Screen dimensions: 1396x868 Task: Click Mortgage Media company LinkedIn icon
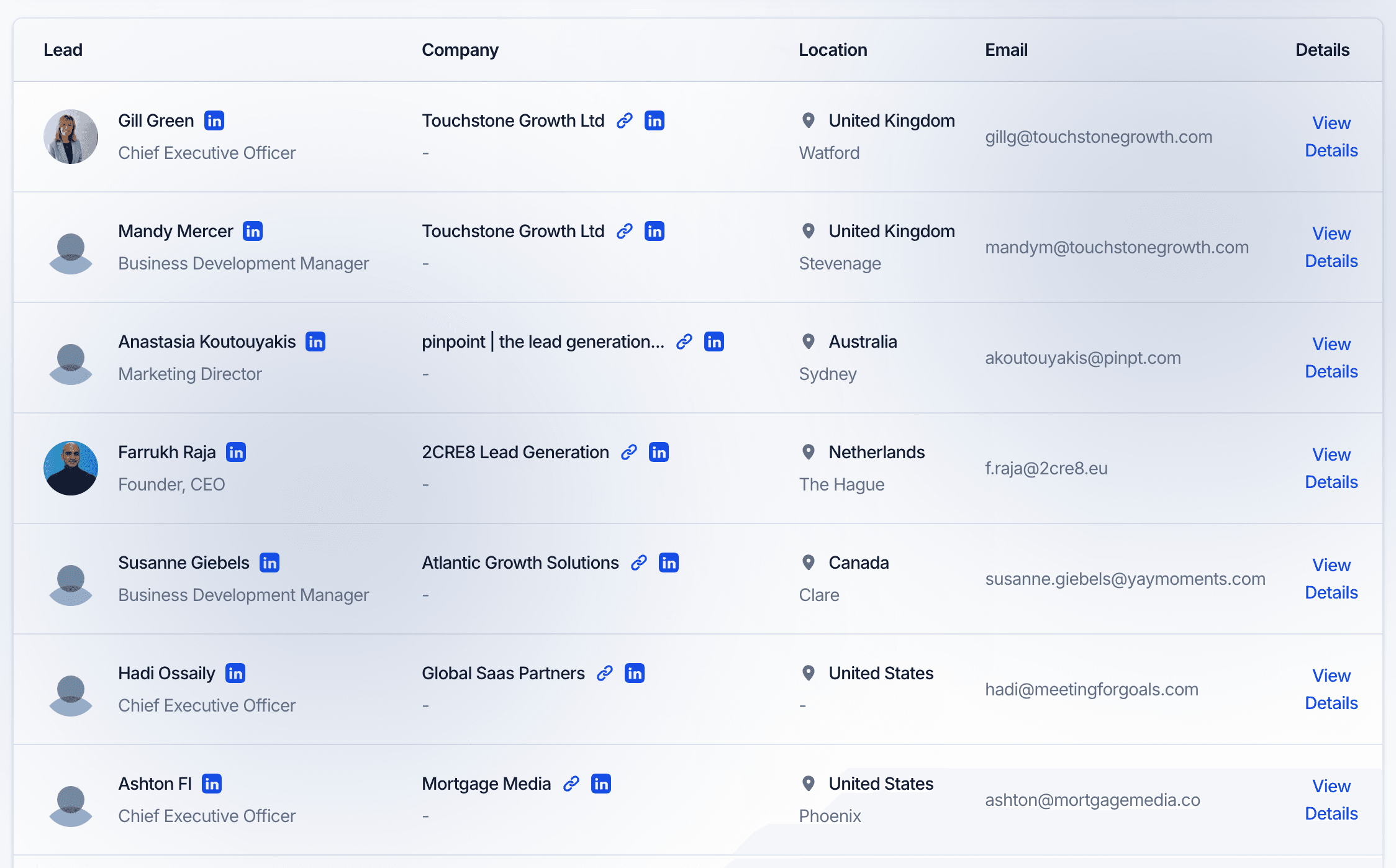pyautogui.click(x=601, y=784)
